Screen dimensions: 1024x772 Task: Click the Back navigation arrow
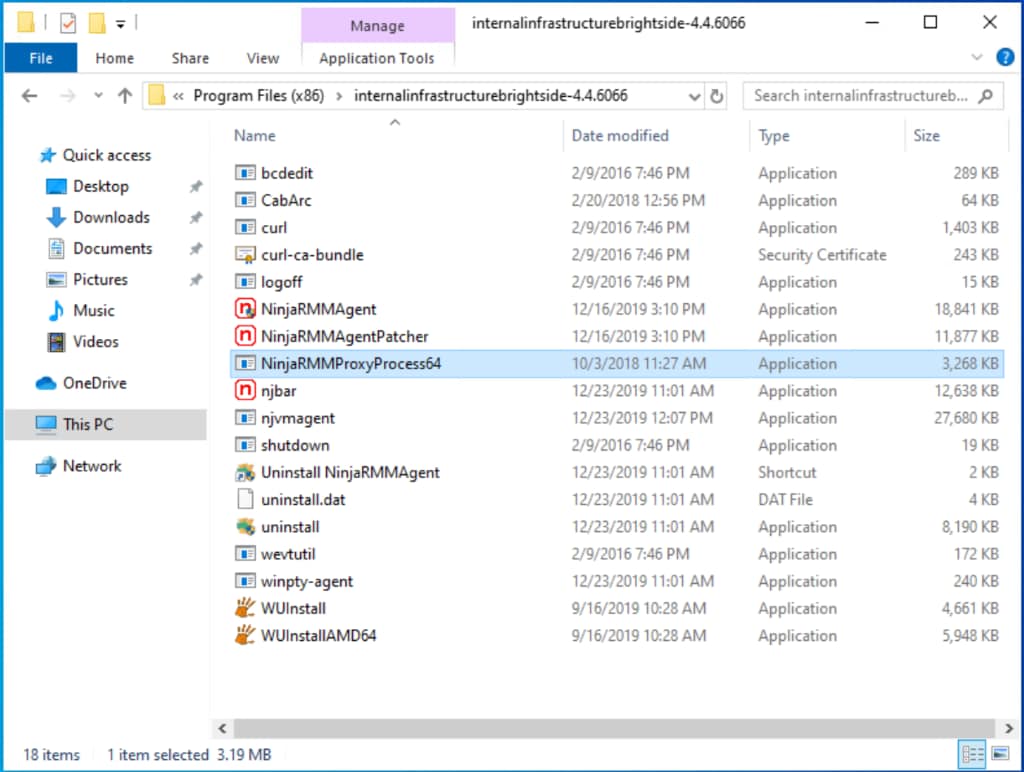pos(29,96)
